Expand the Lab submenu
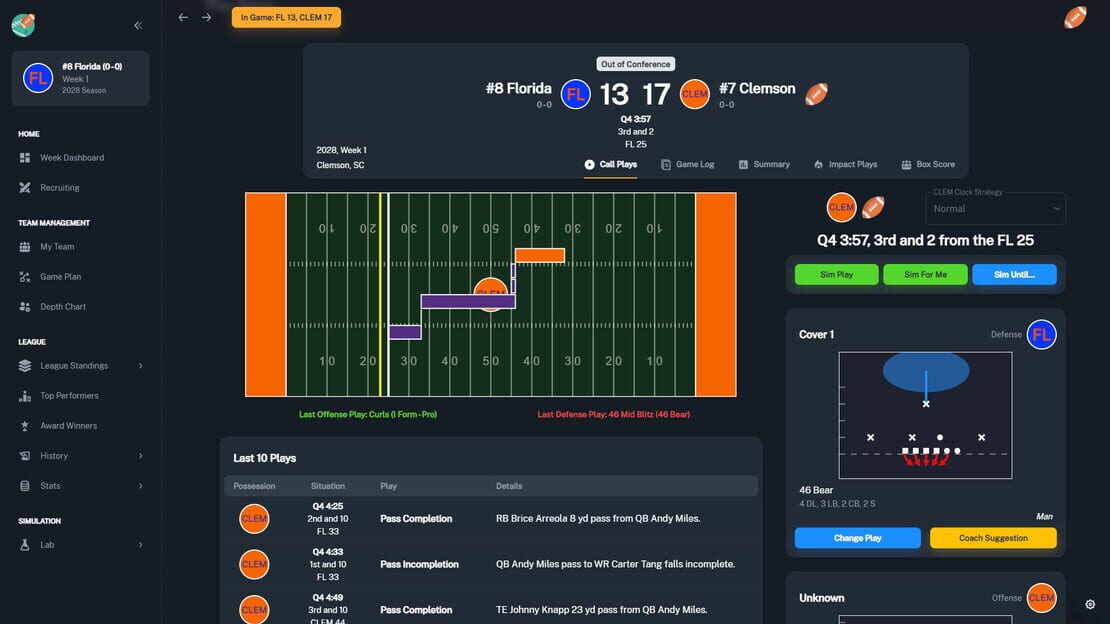The height and width of the screenshot is (624, 1110). [x=140, y=545]
